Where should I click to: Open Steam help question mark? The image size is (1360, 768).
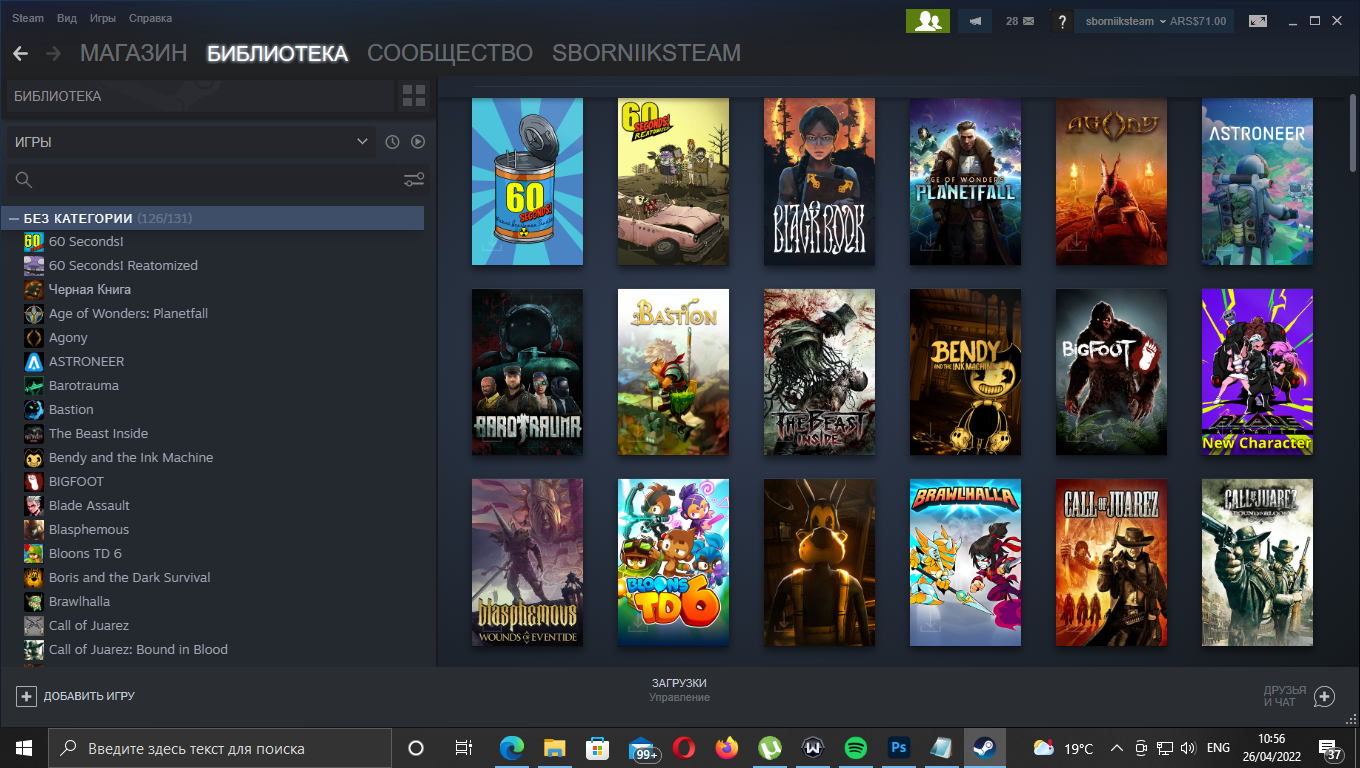click(1062, 22)
